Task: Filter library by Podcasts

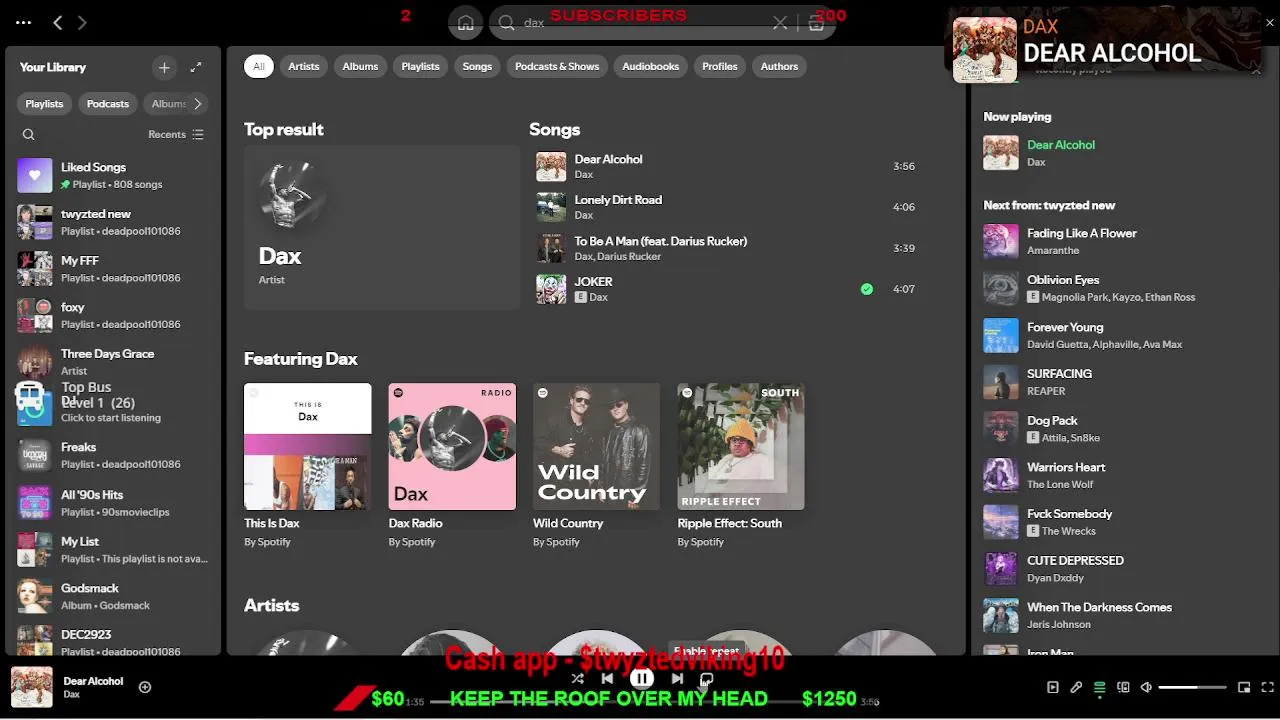Action: [108, 104]
